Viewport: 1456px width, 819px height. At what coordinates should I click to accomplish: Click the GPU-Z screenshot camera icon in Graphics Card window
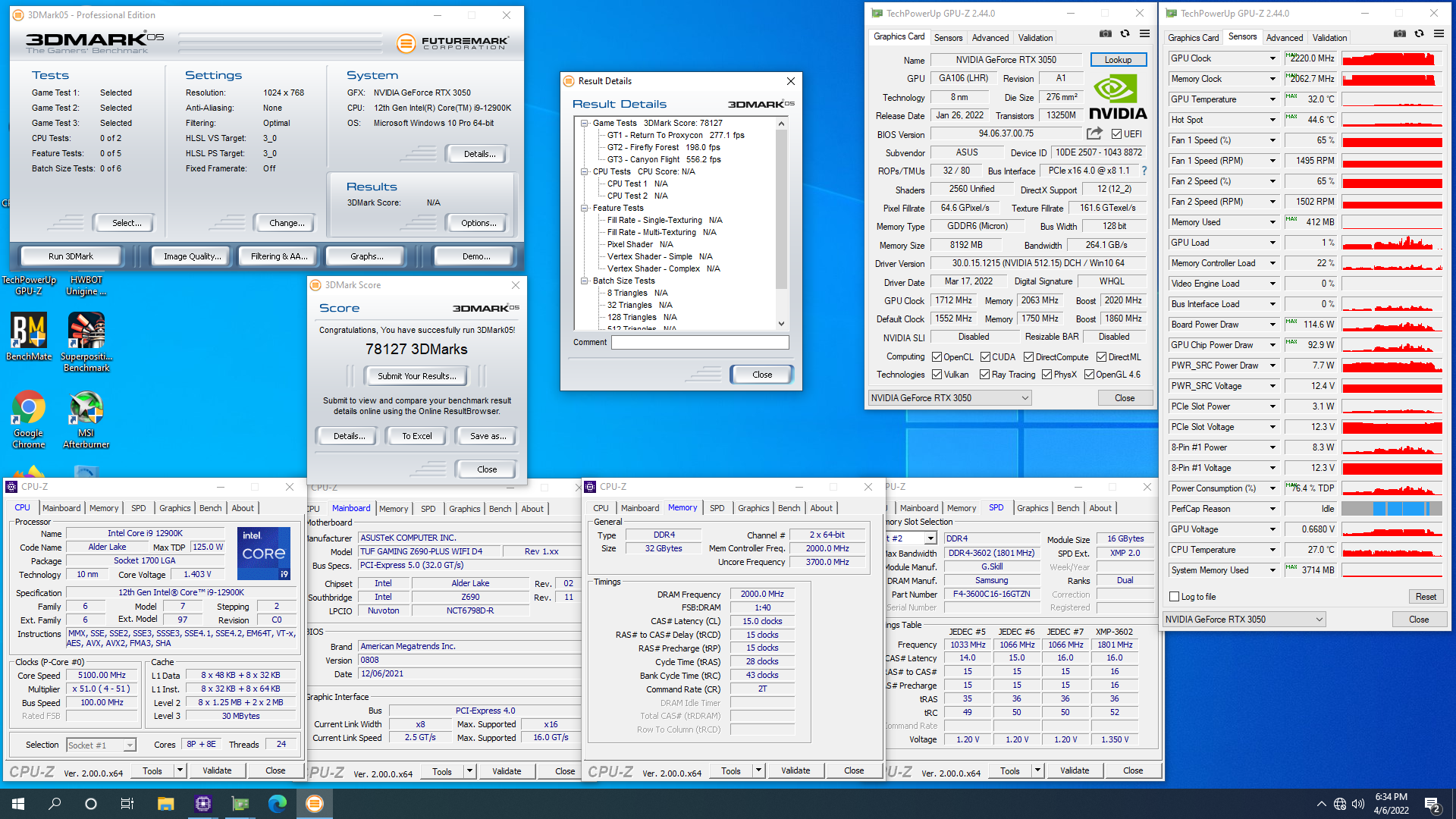1105,34
